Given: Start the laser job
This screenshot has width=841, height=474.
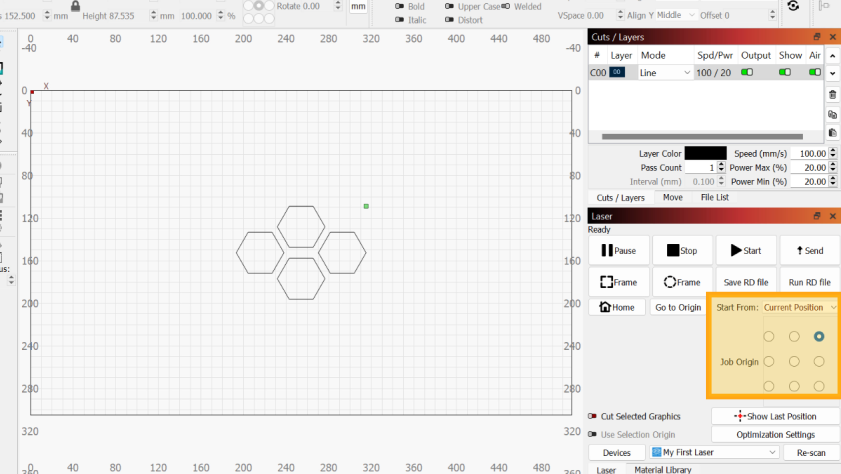Looking at the screenshot, I should (x=745, y=251).
